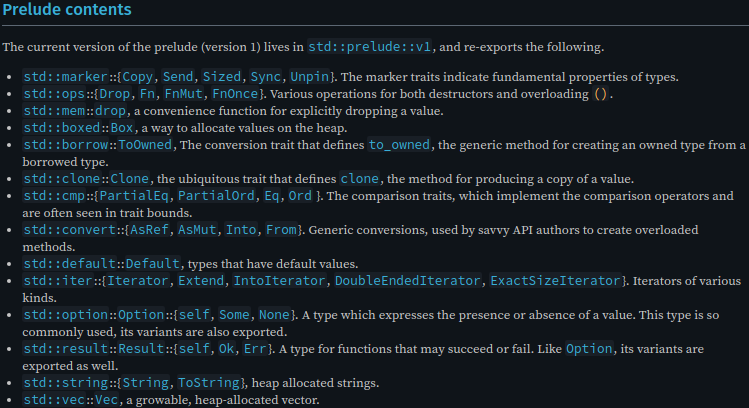
Task: Click the std::mem module link
Action: [54, 111]
